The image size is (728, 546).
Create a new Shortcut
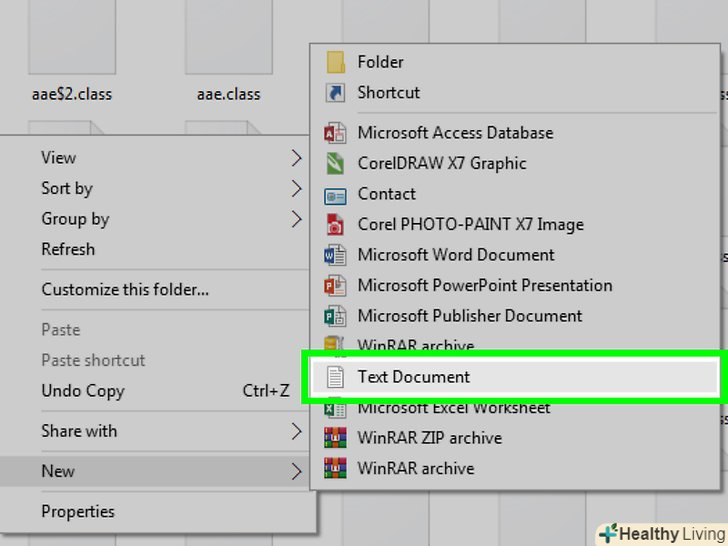click(515, 93)
